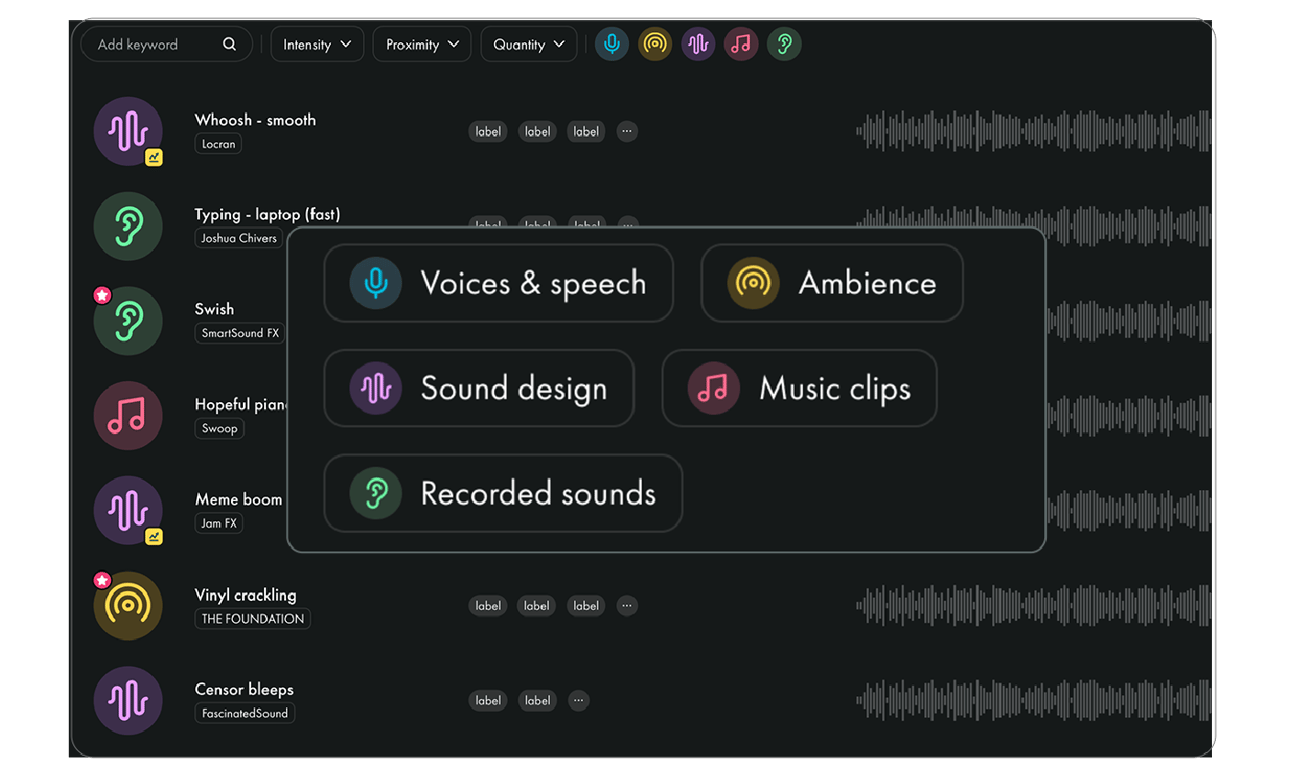Click the Vinyl crackling ambience icon

(x=128, y=606)
